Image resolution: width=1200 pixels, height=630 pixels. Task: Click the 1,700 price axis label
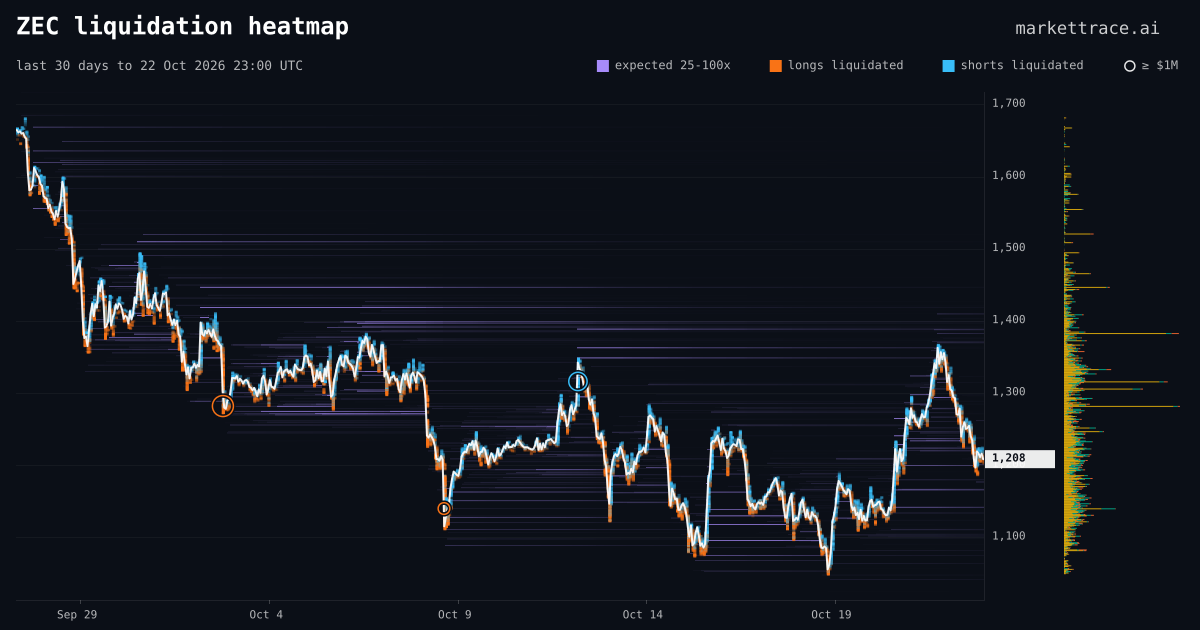[1008, 103]
